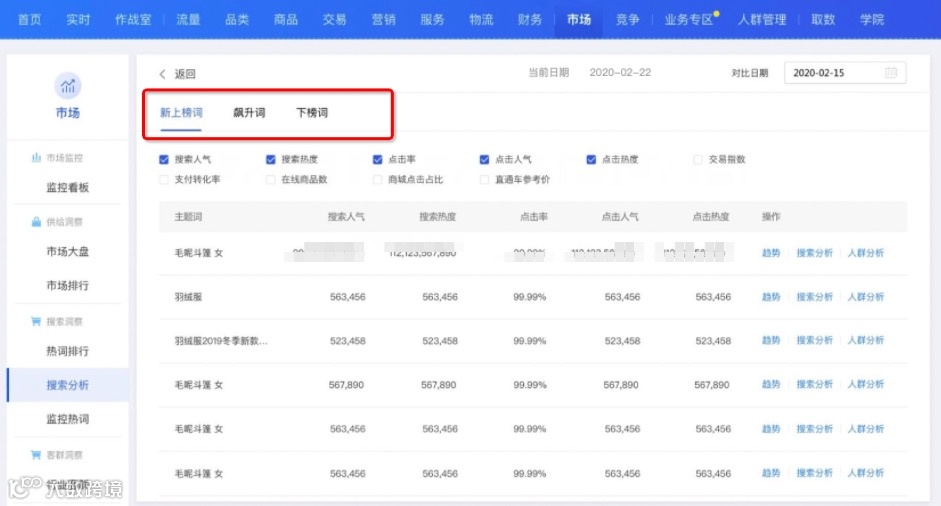Click the 对比日期 date input field
This screenshot has width=941, height=506.
click(845, 73)
